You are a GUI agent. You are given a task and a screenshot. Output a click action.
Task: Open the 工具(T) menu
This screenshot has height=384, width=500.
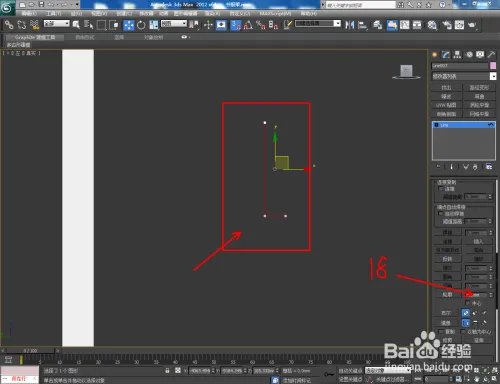point(54,13)
